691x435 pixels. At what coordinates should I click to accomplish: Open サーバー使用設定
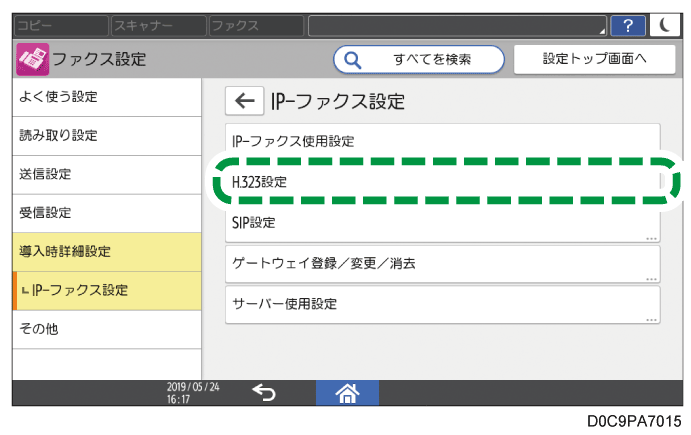(x=442, y=305)
